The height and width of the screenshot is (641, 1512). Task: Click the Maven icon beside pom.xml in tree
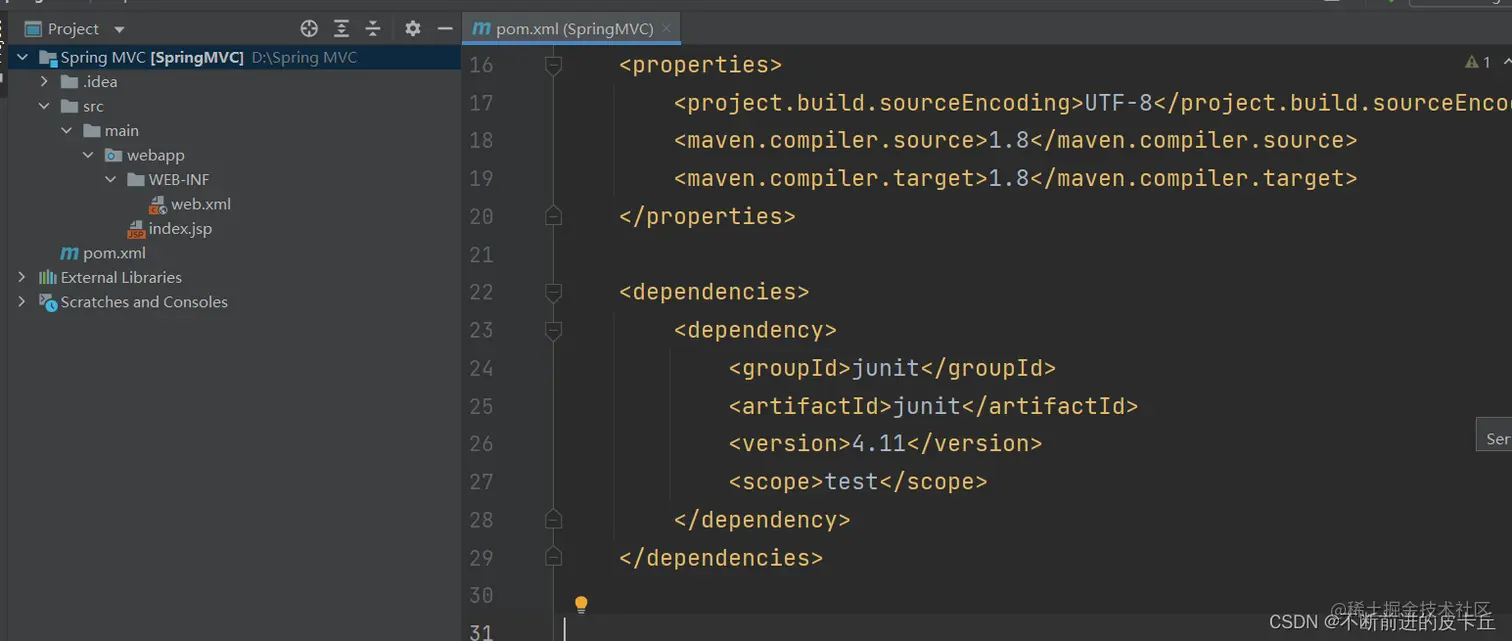pyautogui.click(x=70, y=253)
